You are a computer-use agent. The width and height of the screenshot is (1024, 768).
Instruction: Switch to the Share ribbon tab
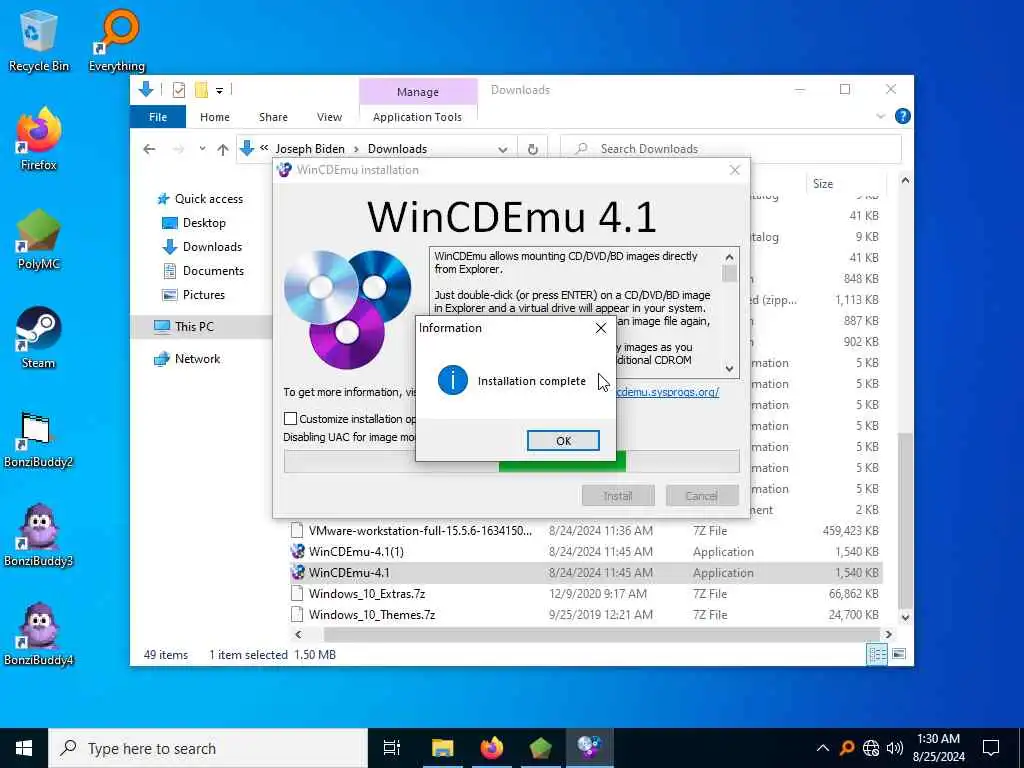tap(273, 117)
